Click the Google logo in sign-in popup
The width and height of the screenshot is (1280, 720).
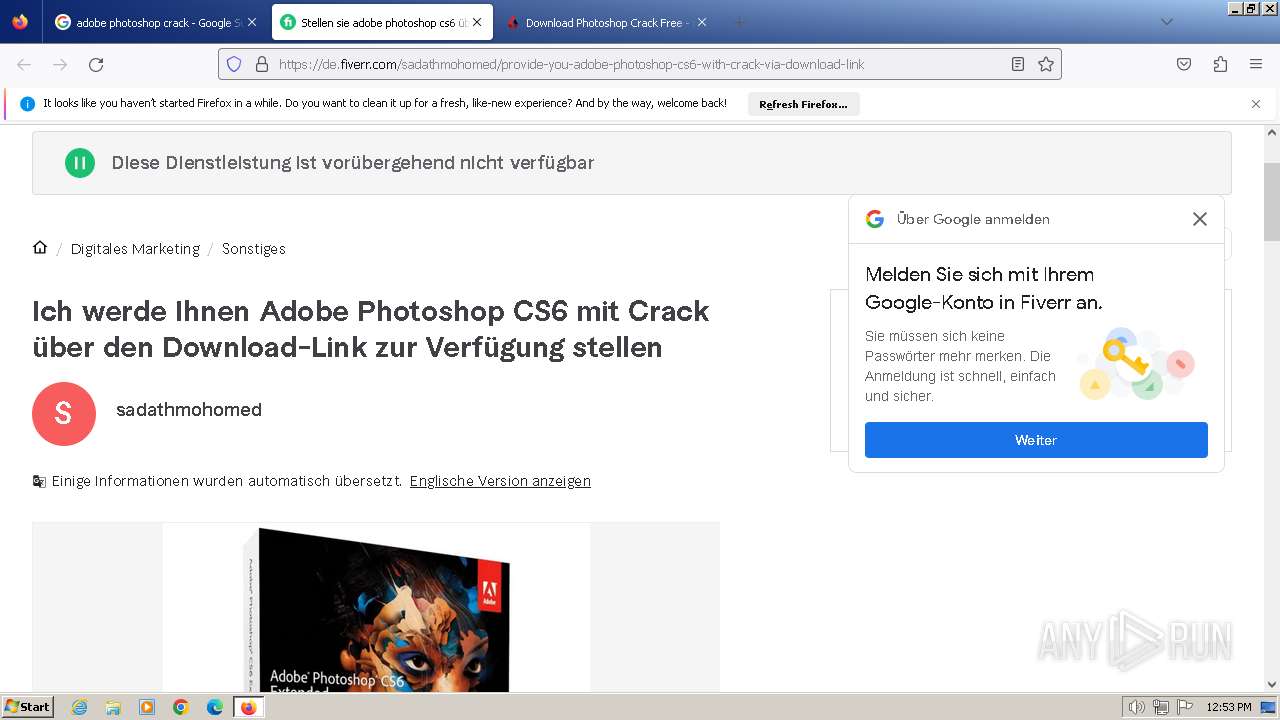click(x=875, y=219)
